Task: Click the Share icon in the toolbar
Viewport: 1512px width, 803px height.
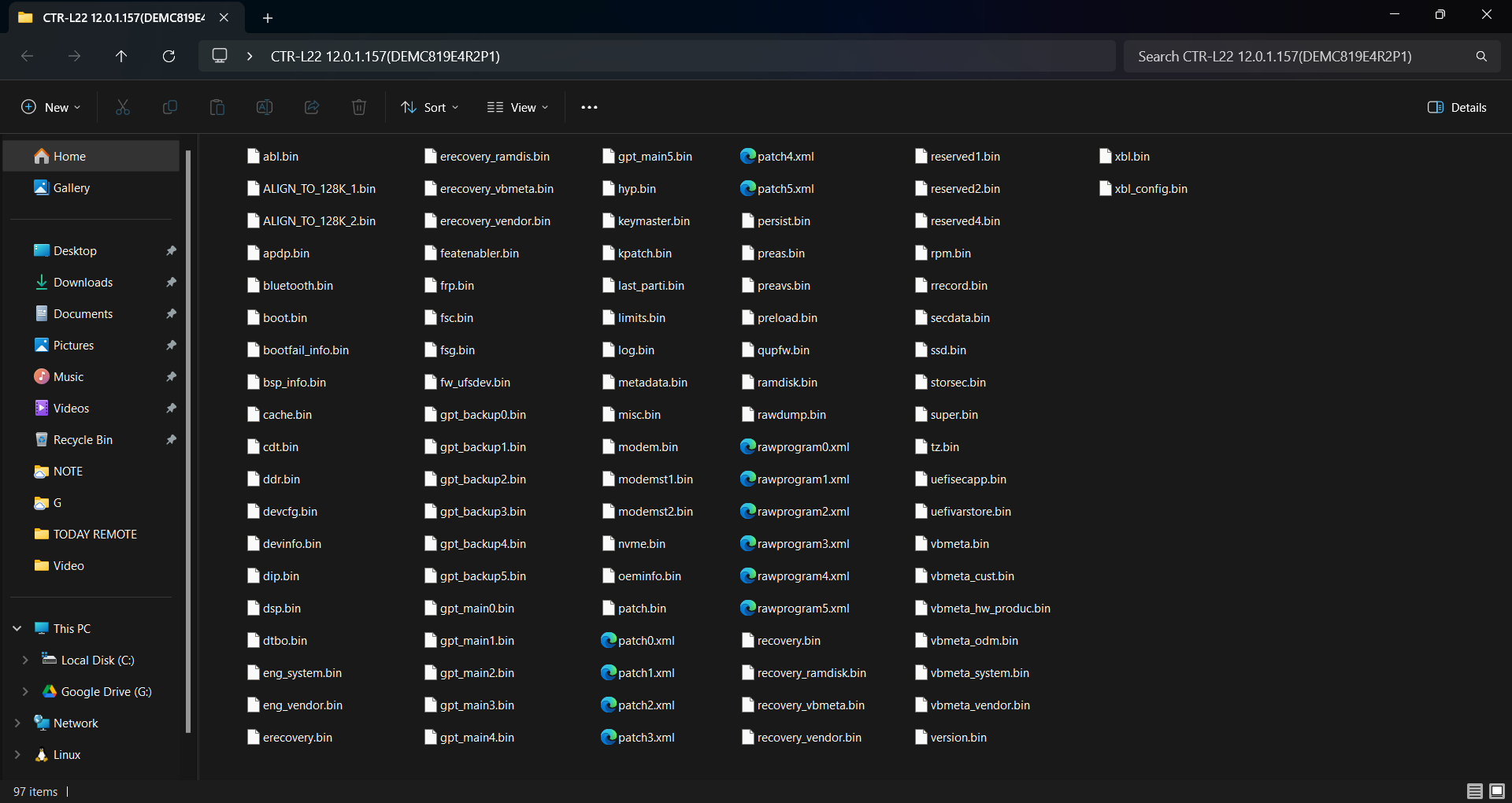Action: (312, 107)
